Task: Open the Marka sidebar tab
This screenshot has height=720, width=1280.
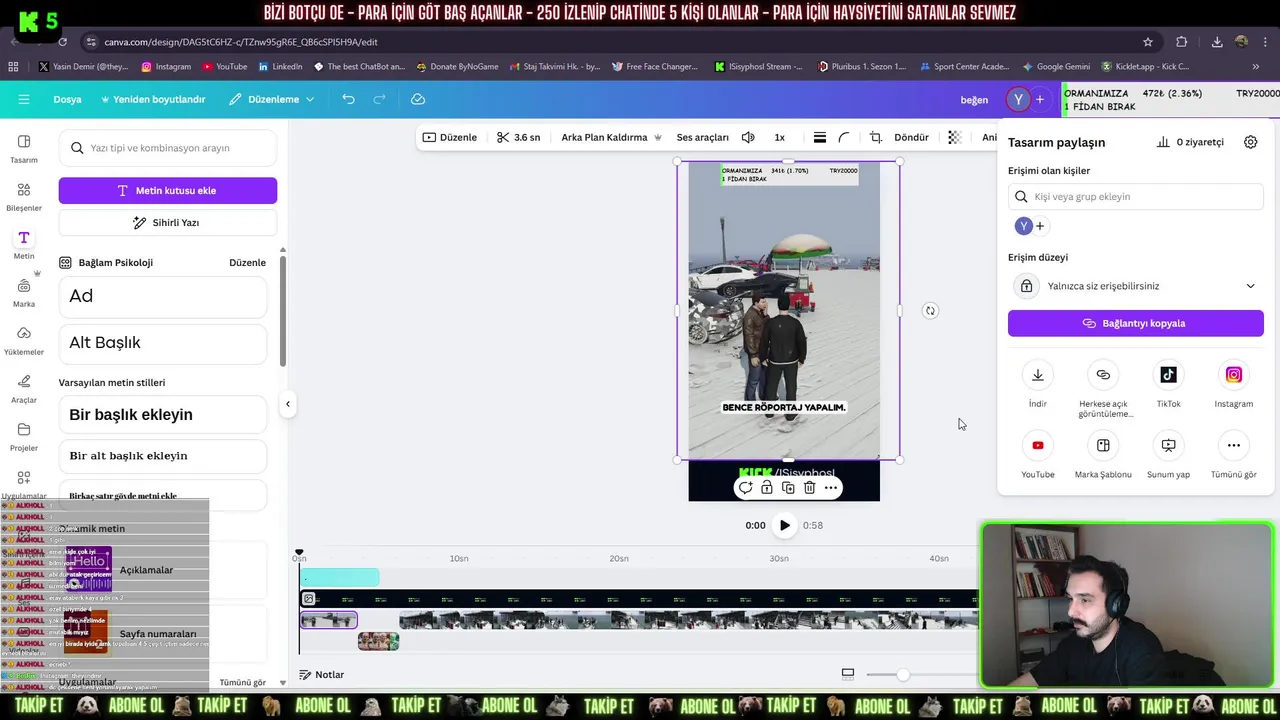Action: tap(24, 292)
